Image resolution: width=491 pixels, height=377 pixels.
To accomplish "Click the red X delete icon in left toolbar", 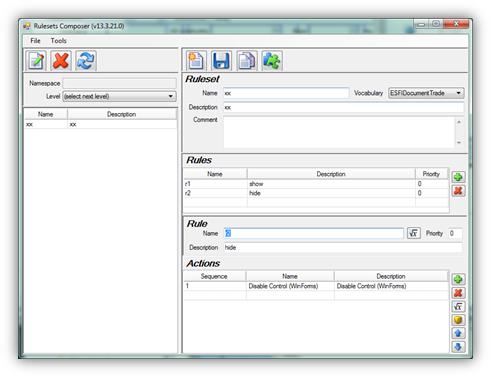I will [61, 61].
